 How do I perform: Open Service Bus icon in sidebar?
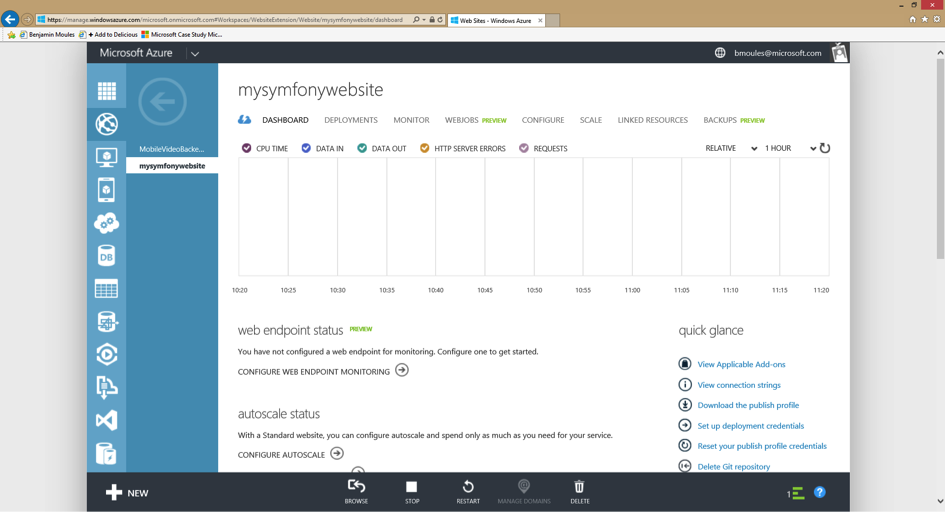tap(107, 387)
